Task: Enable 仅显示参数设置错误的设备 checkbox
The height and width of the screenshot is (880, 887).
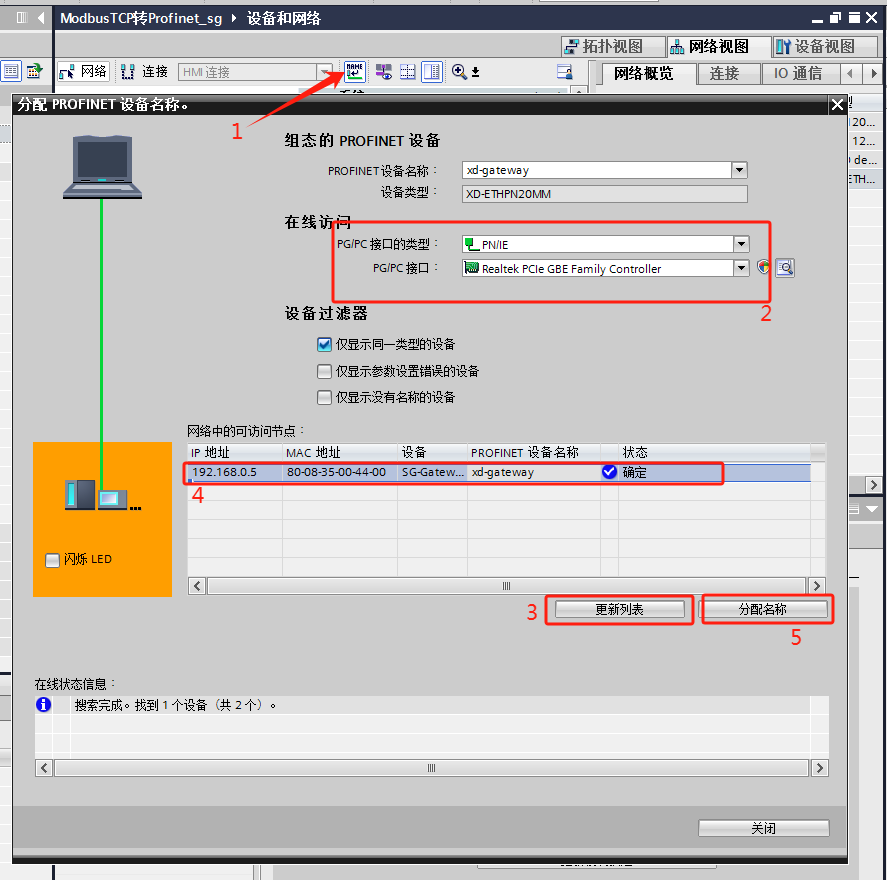Action: 324,371
